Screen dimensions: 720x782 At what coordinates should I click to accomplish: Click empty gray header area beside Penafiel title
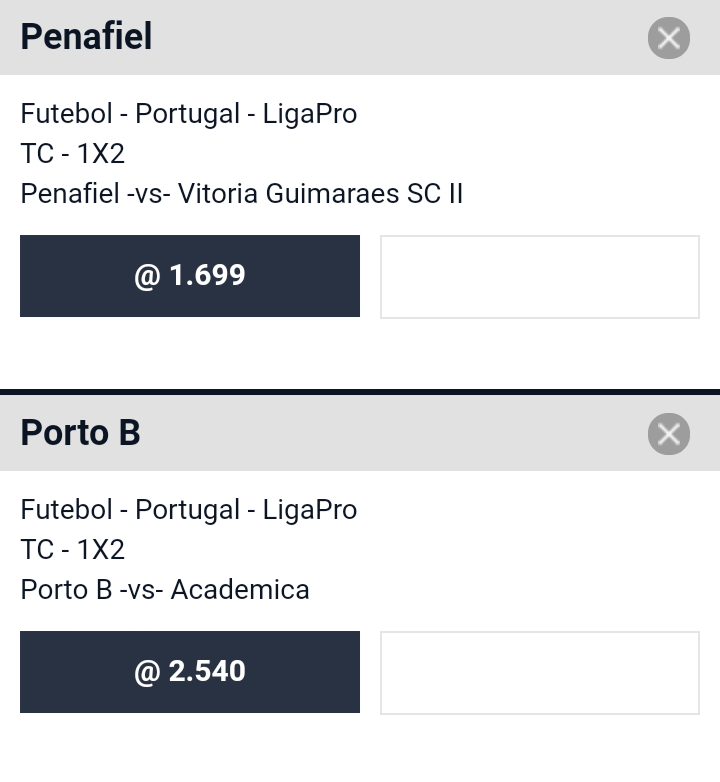(399, 37)
